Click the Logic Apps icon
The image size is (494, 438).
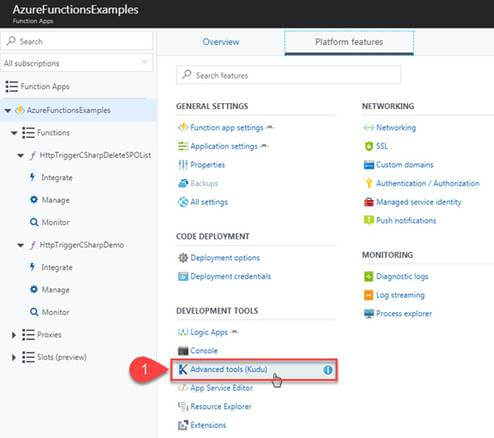183,332
